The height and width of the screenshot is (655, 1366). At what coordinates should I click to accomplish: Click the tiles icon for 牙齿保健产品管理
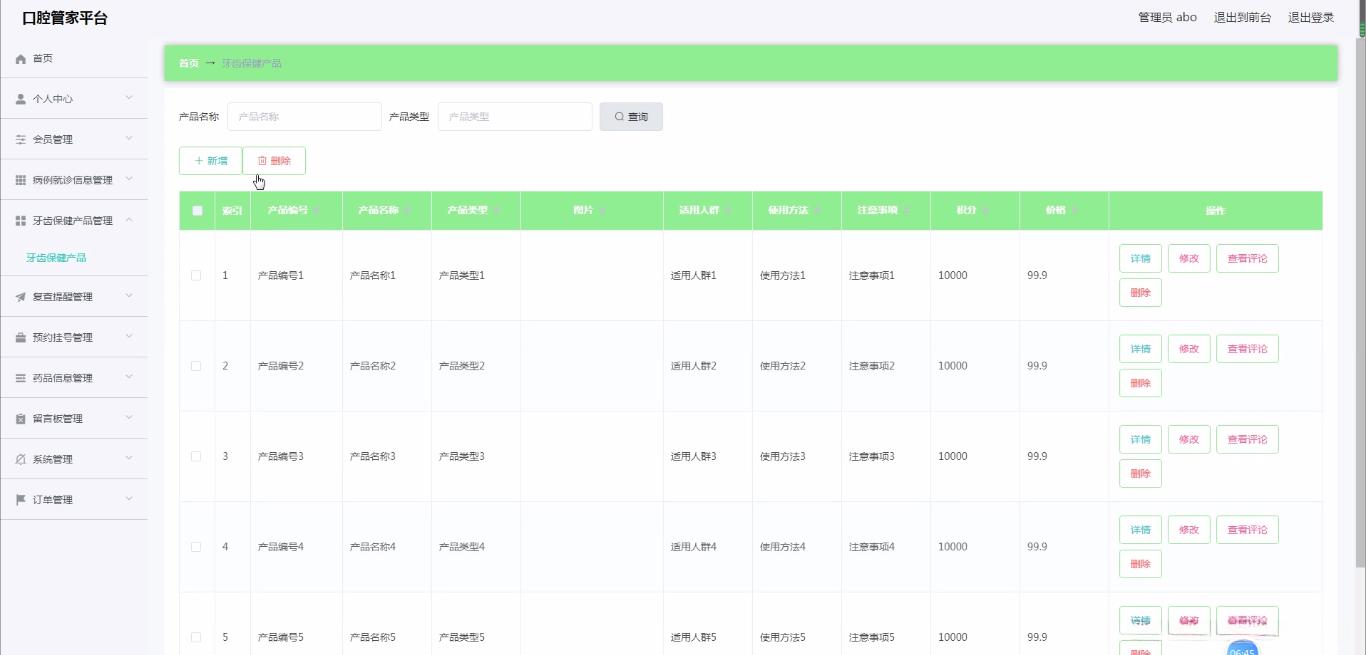pyautogui.click(x=21, y=221)
